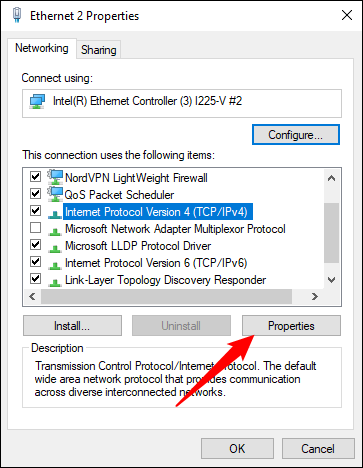Click the Internet Protocol Version 6 icon
Viewport: 363px width, 468px height.
click(55, 265)
